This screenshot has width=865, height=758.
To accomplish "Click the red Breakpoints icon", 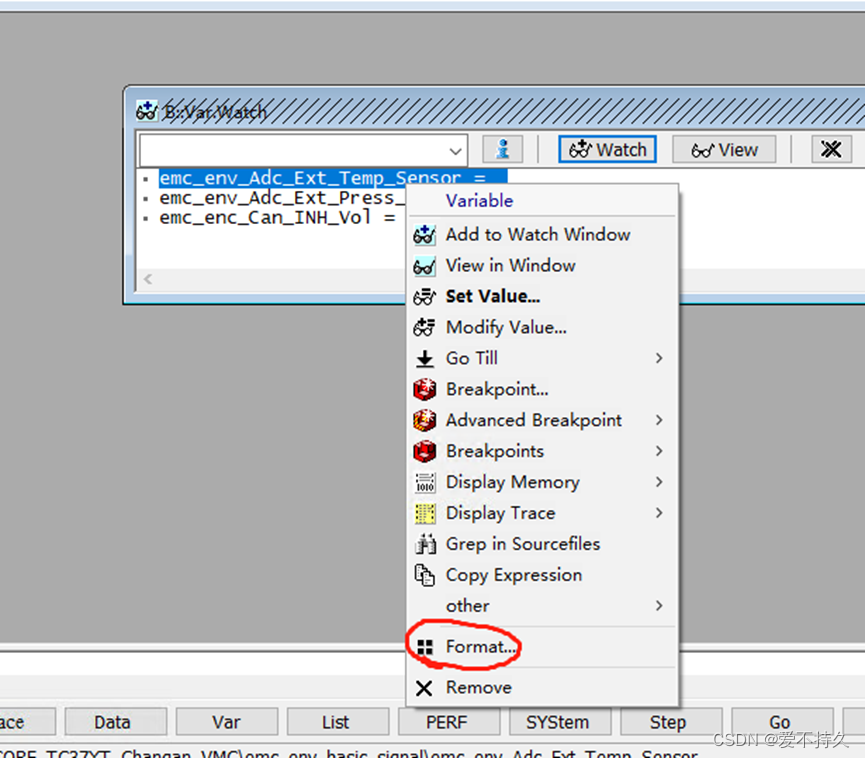I will point(424,451).
